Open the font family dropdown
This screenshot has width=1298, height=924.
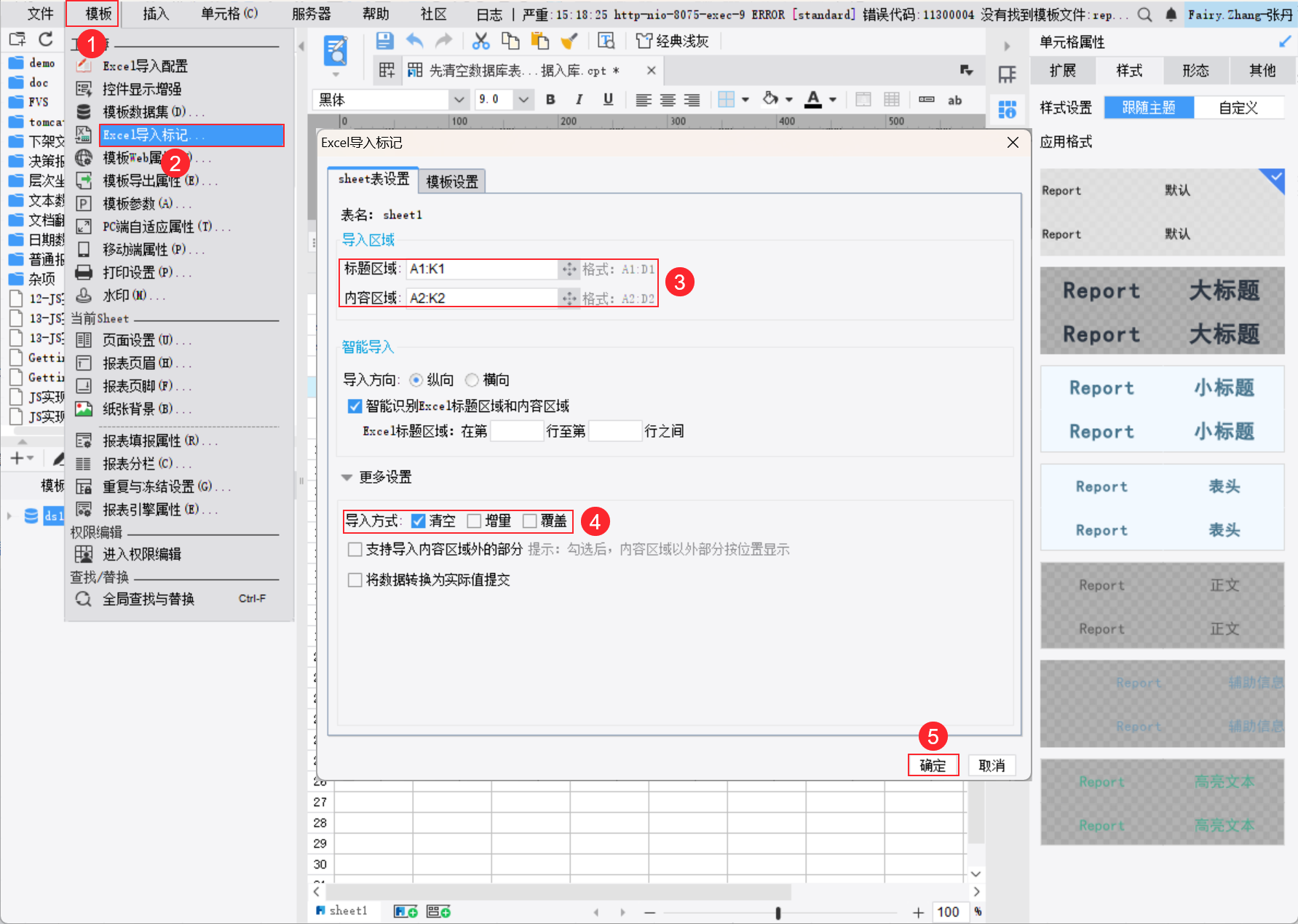coord(459,100)
